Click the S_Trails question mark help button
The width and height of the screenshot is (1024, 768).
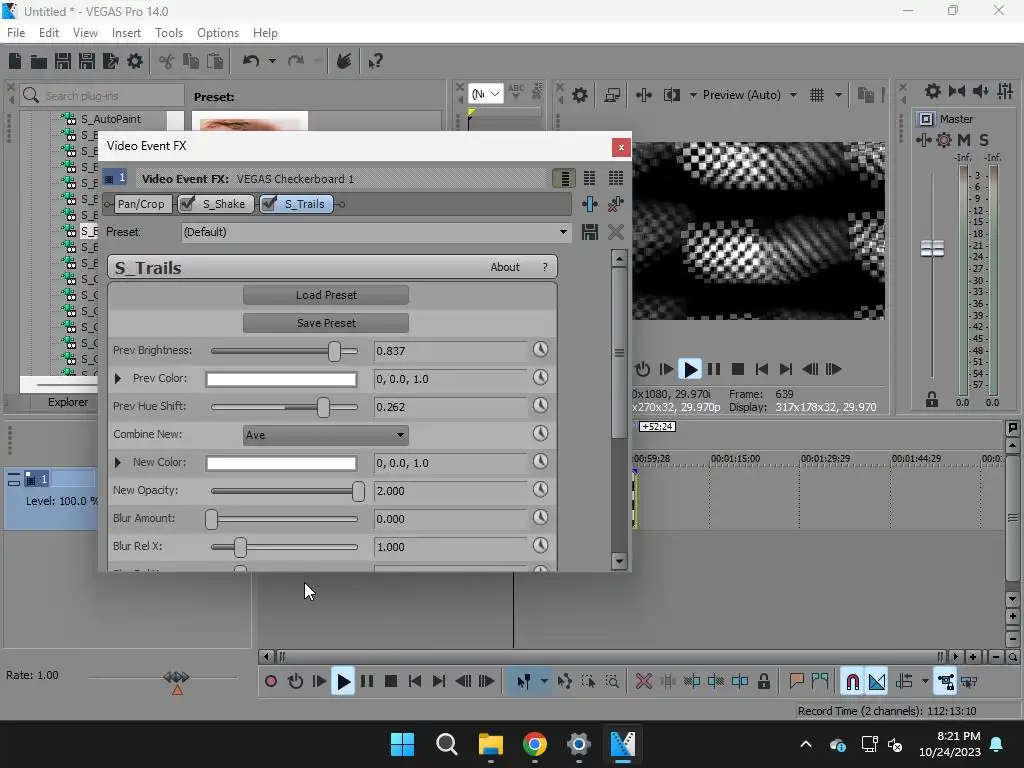545,267
